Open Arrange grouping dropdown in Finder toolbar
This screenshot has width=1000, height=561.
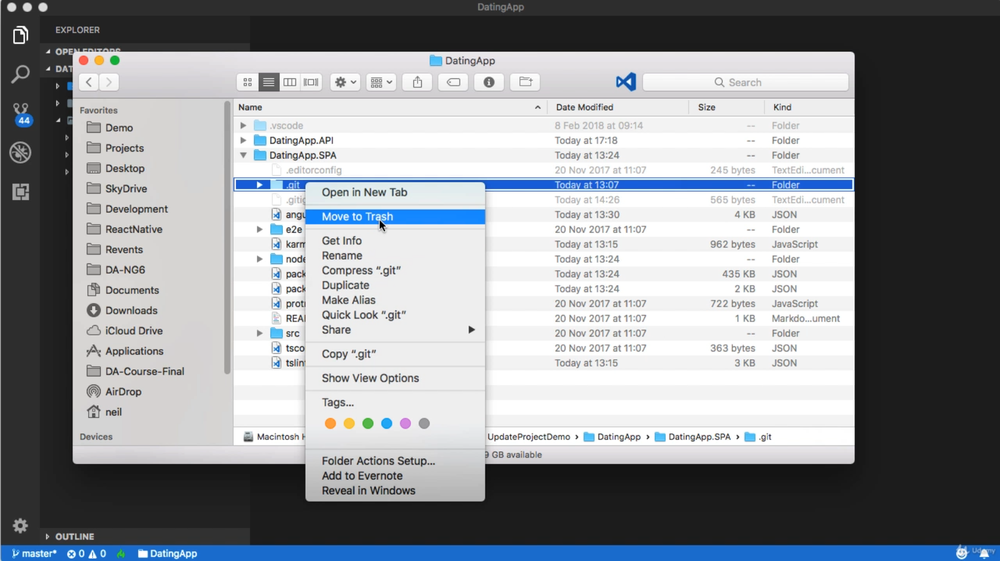(x=381, y=82)
